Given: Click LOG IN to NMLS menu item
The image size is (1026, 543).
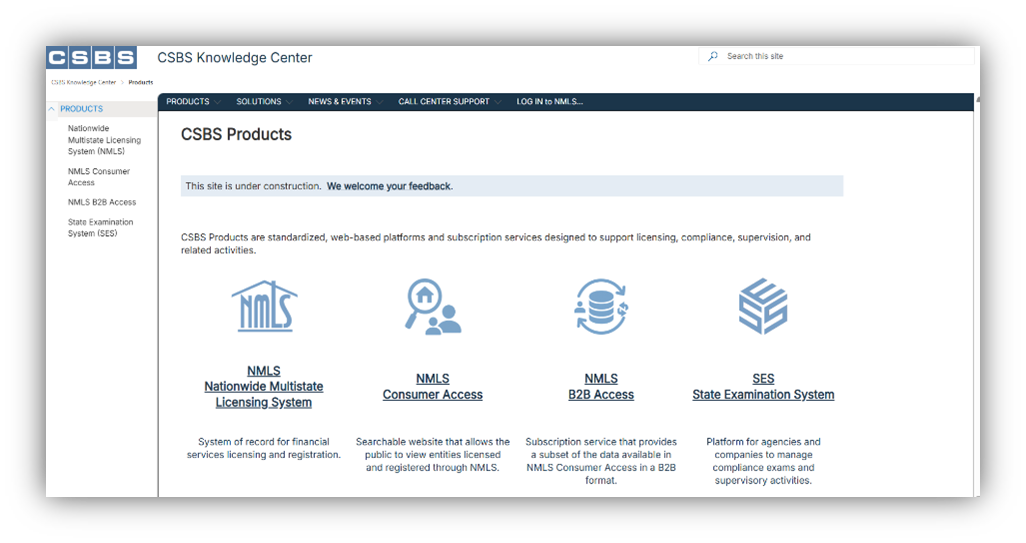Looking at the screenshot, I should (x=549, y=102).
